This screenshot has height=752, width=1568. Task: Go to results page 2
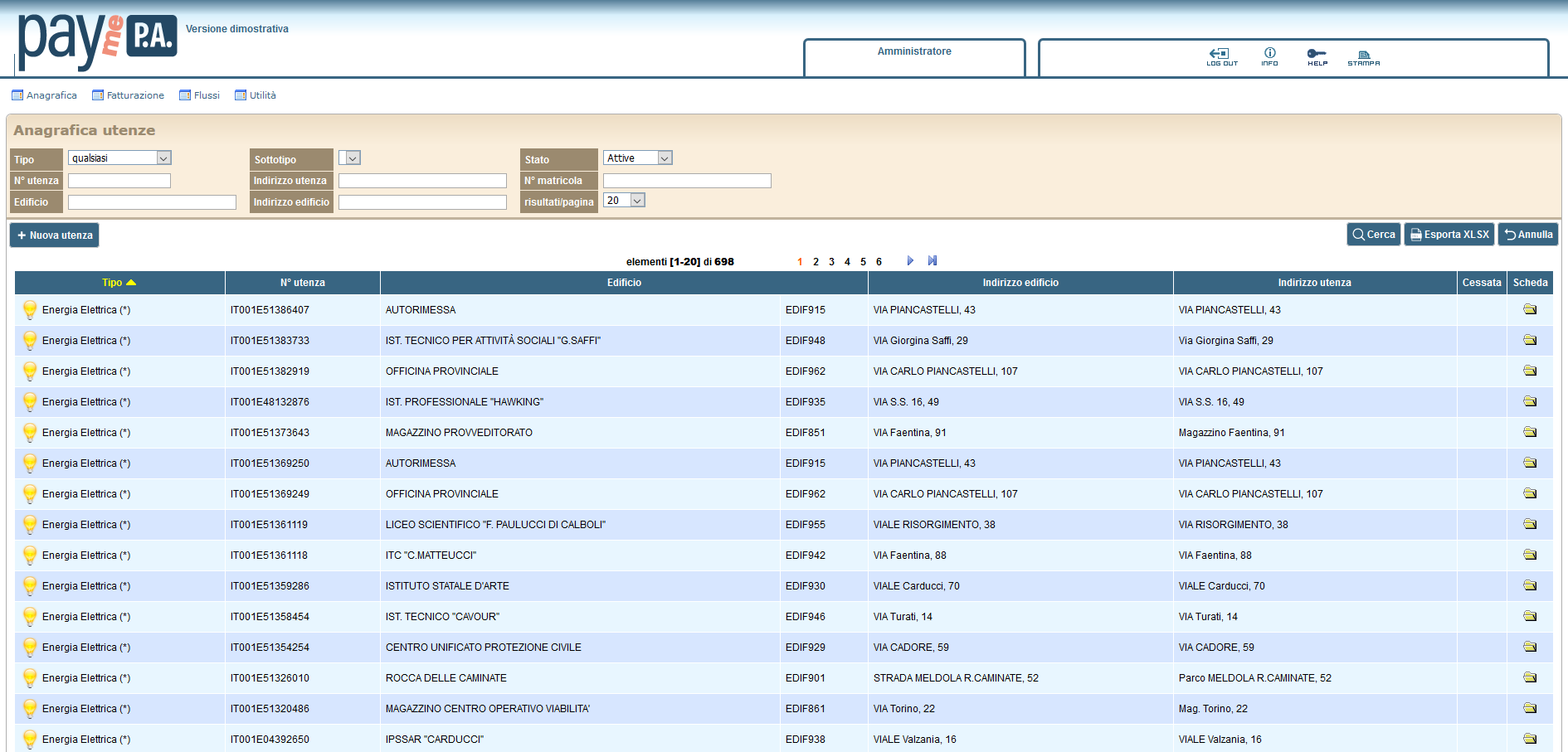coord(816,261)
